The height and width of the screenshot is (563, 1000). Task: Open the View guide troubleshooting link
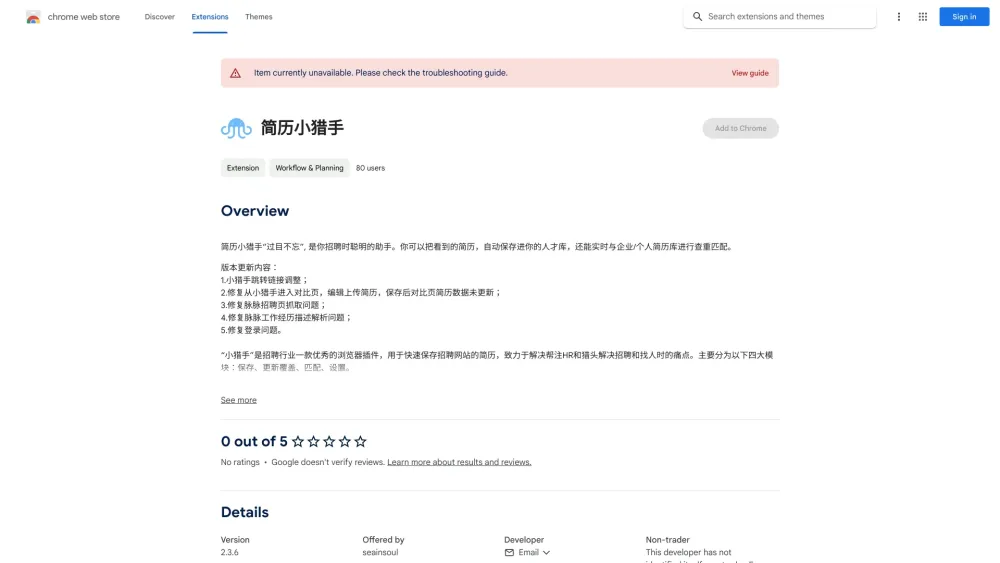749,73
